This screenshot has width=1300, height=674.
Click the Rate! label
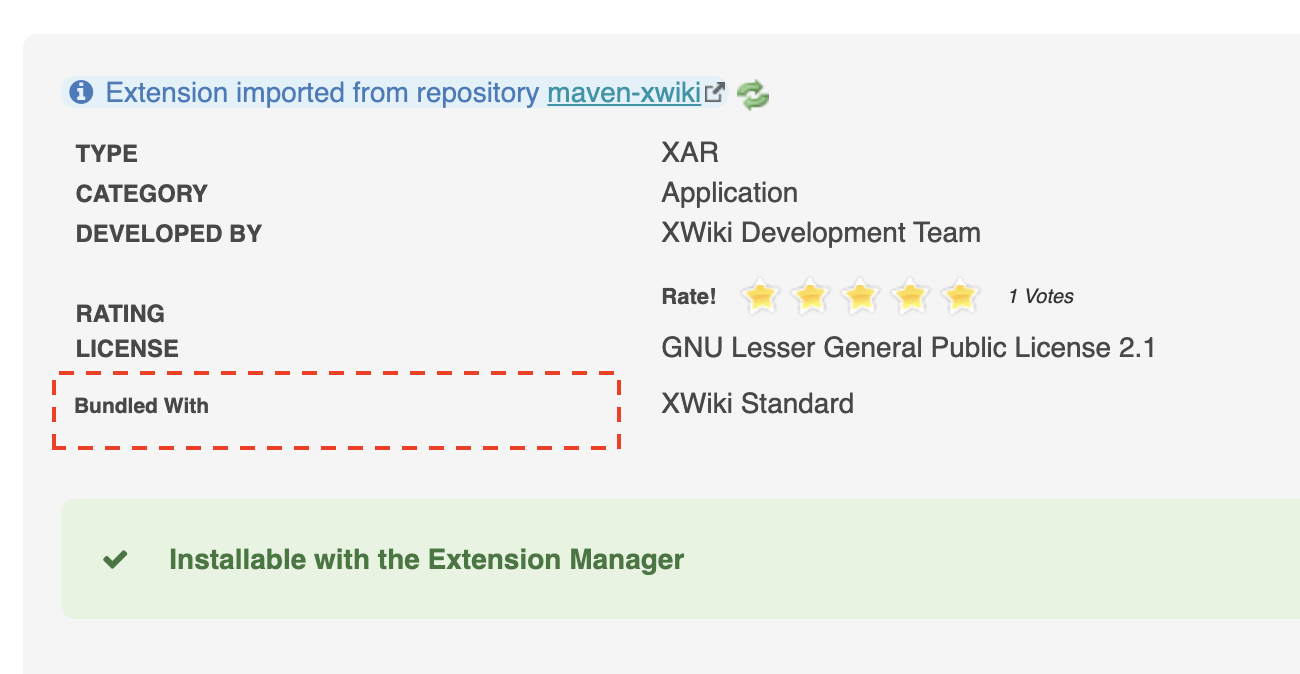689,296
